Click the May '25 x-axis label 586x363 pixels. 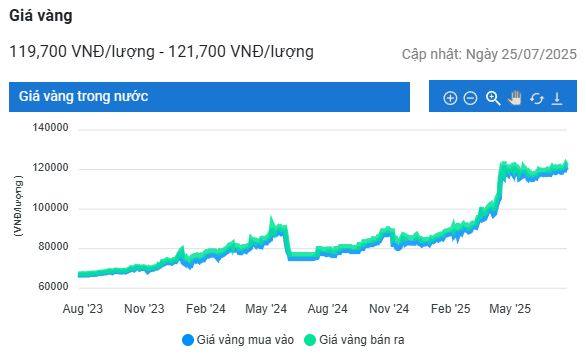pos(510,309)
